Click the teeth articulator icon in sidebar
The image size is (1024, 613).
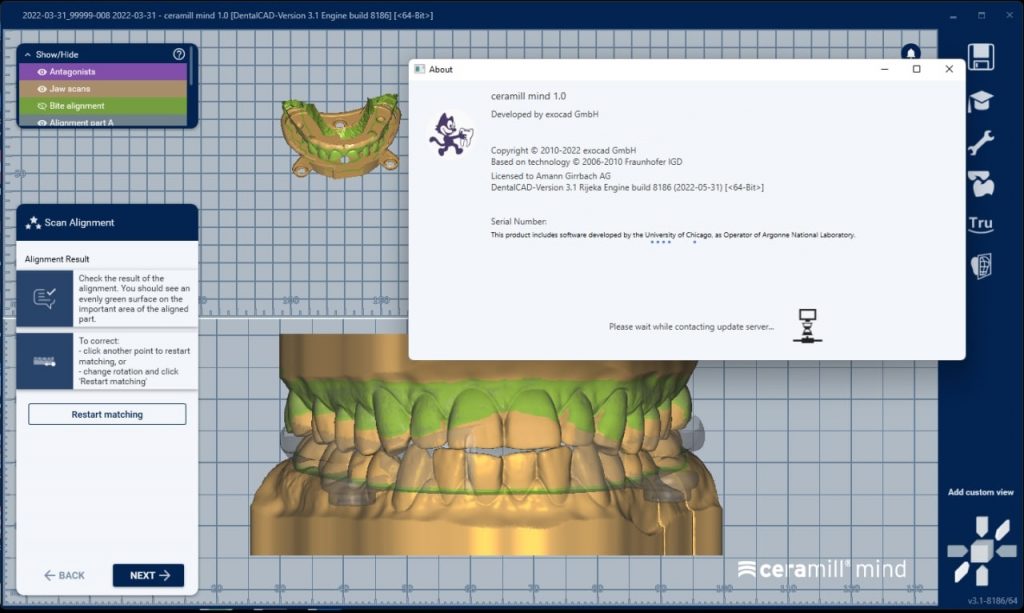point(981,184)
